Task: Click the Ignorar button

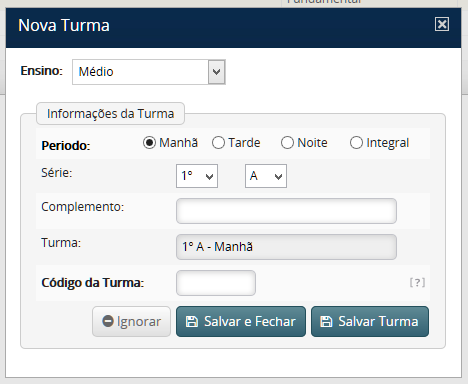Action: (x=131, y=321)
